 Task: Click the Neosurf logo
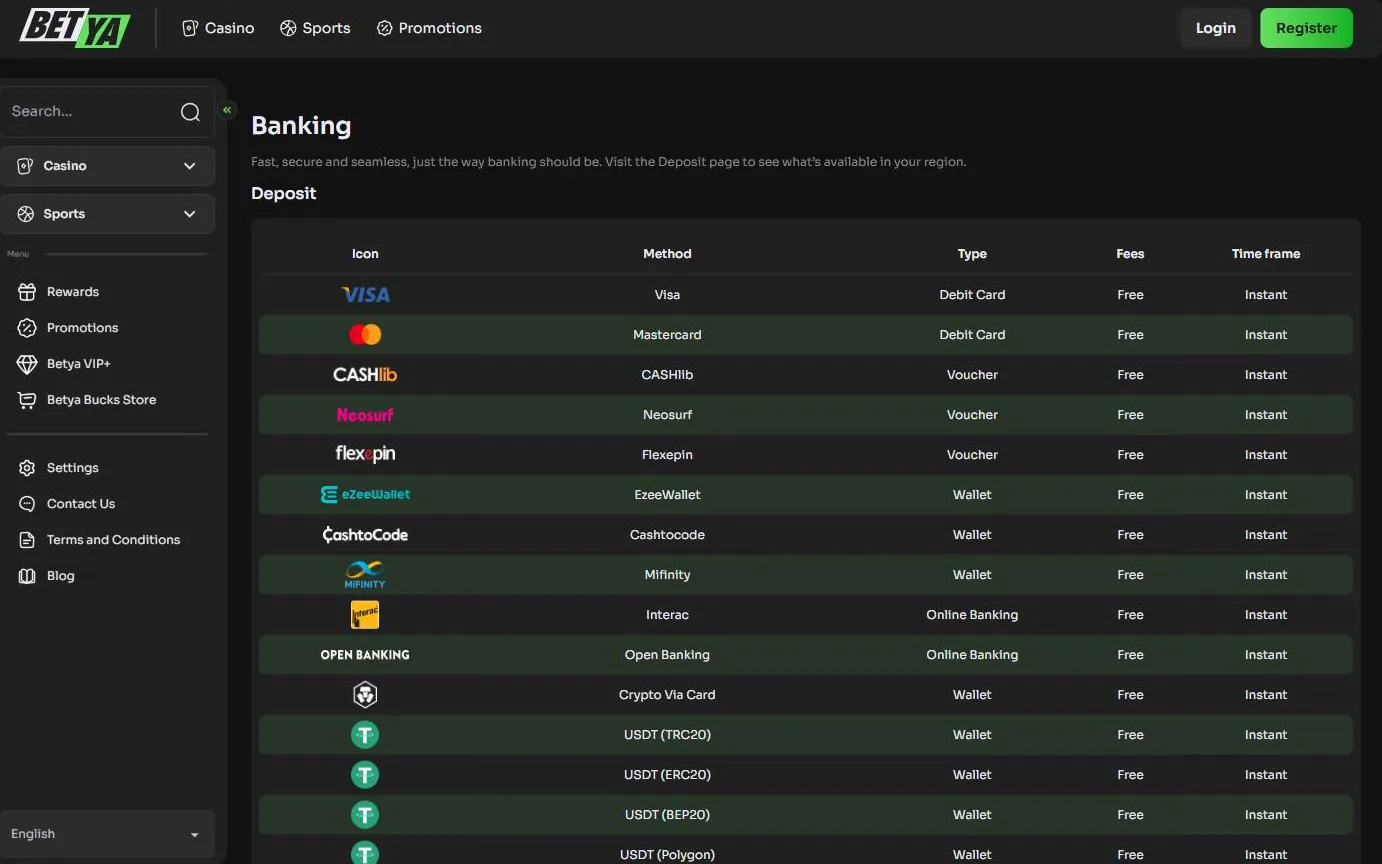365,415
